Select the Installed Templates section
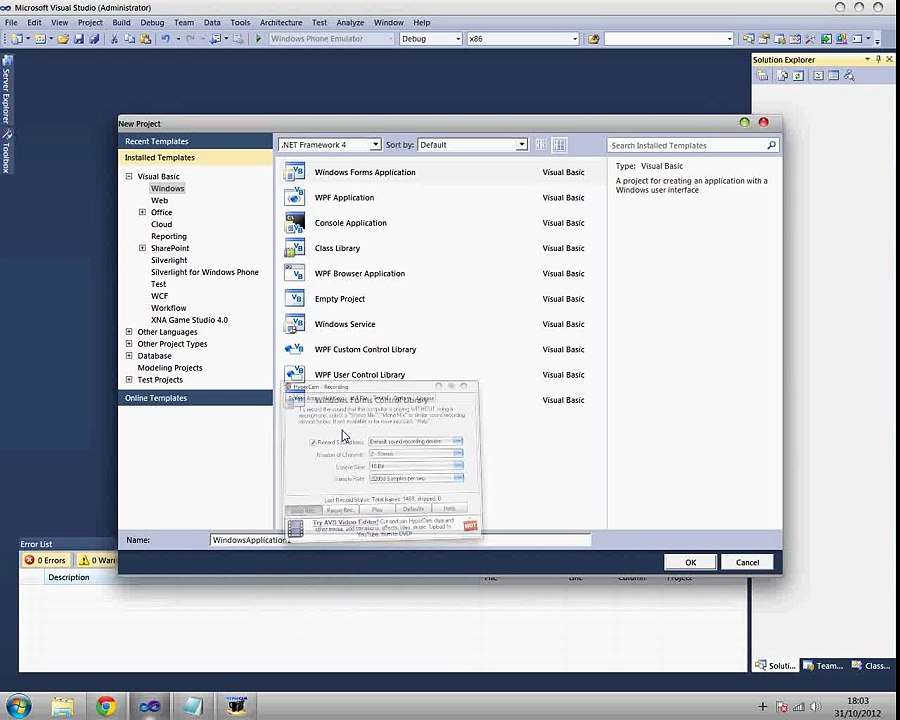The height and width of the screenshot is (720, 900). 195,157
